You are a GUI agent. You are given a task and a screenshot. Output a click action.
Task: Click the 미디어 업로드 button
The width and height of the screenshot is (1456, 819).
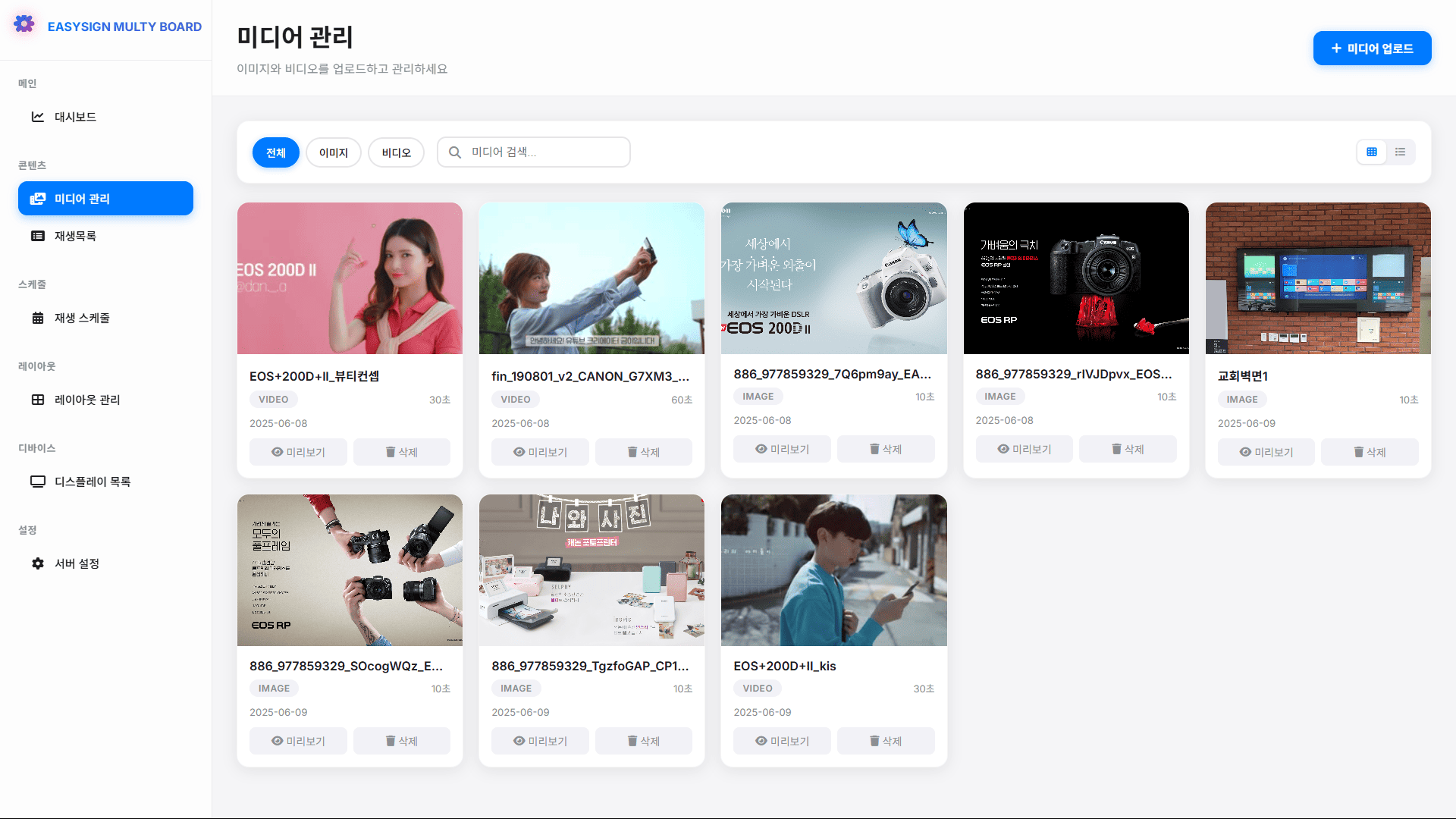point(1372,49)
